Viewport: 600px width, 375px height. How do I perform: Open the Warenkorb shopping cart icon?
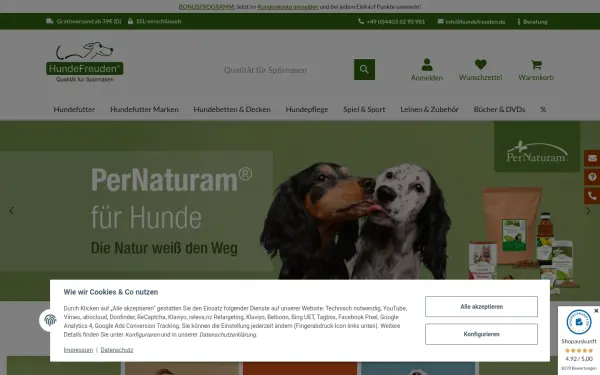536,70
